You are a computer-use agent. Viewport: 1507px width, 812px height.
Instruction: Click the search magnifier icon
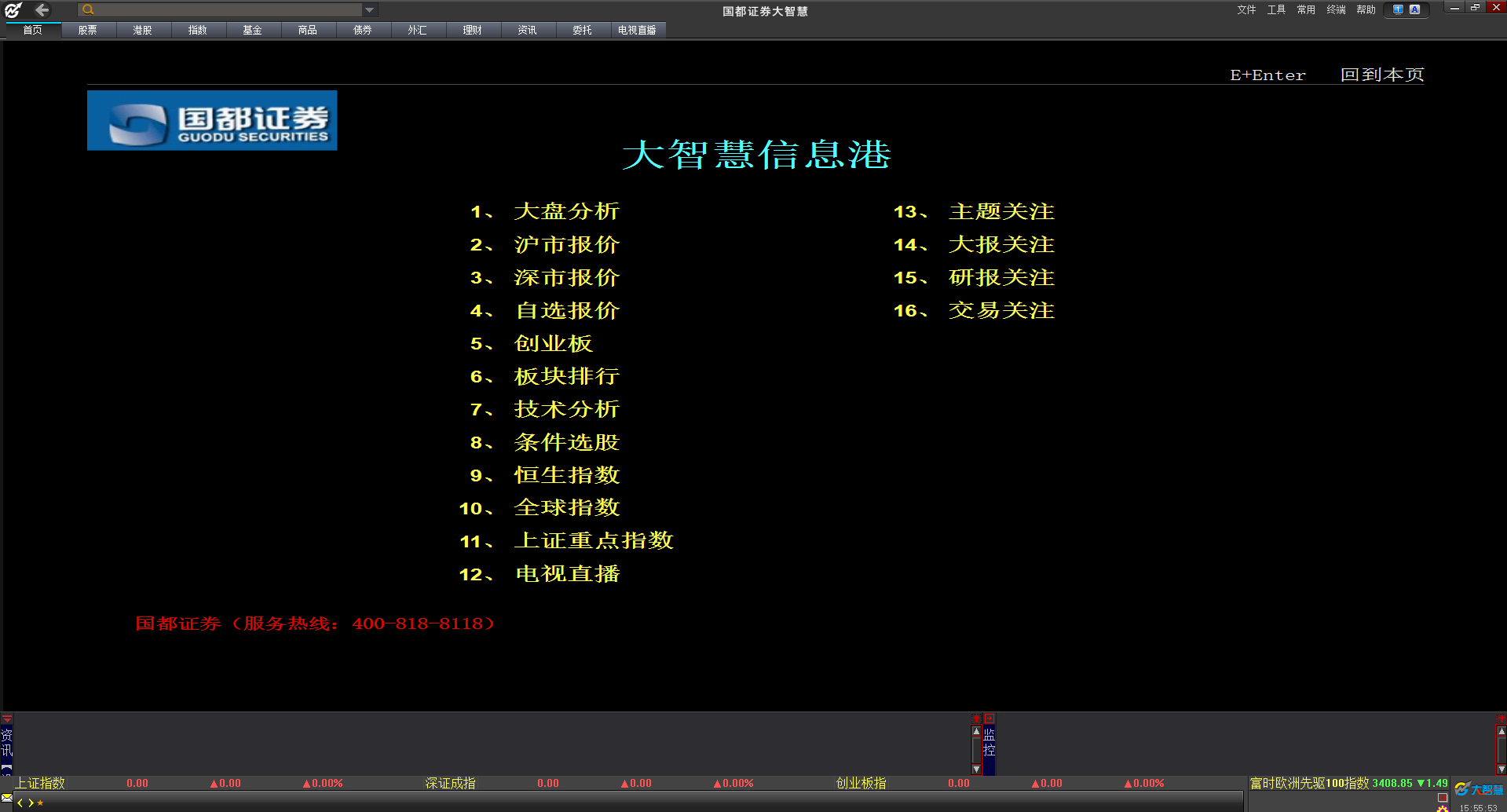pos(88,9)
